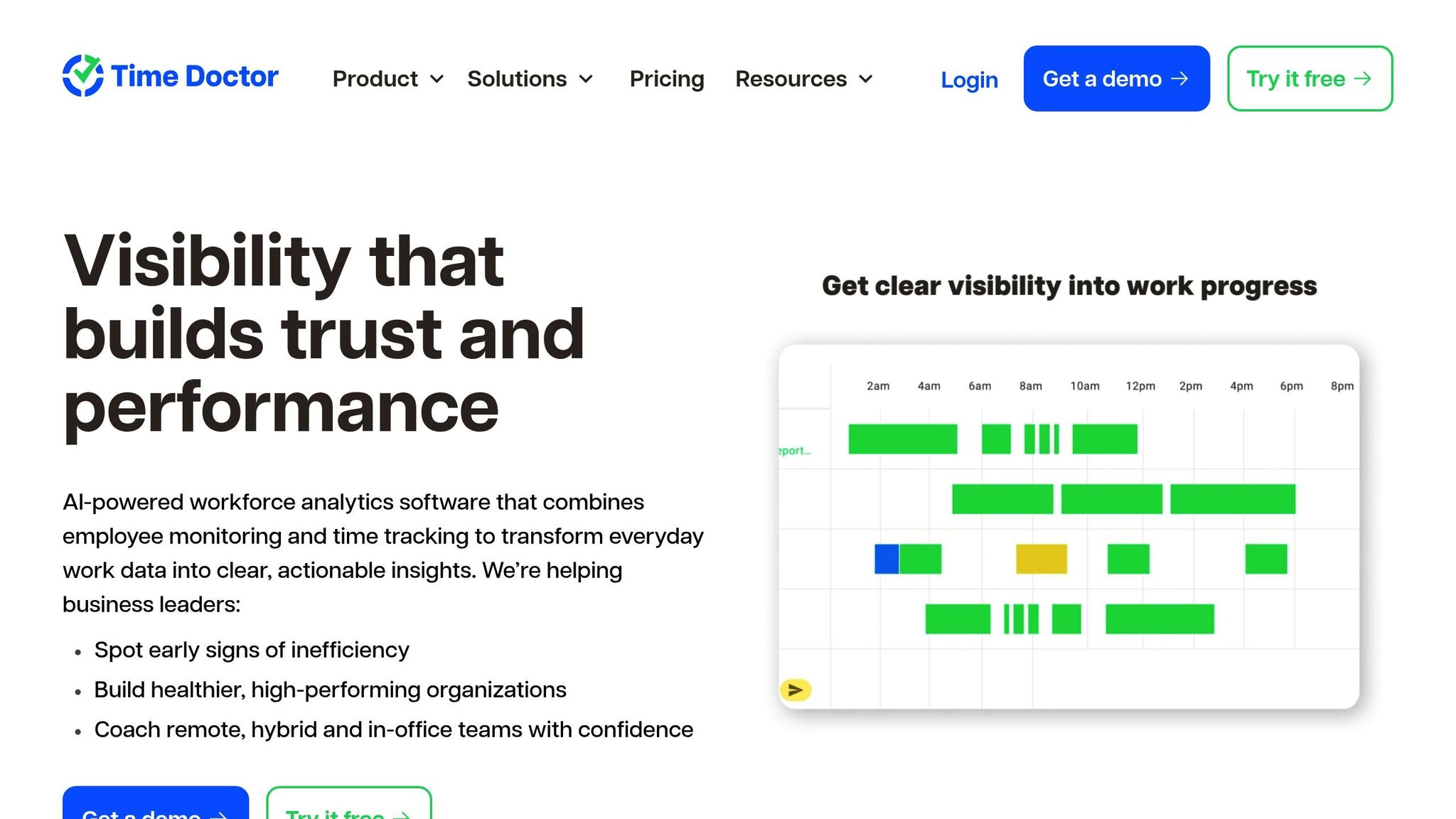Click the Time Doctor checkmark logo icon
1456x819 pixels.
pos(83,75)
